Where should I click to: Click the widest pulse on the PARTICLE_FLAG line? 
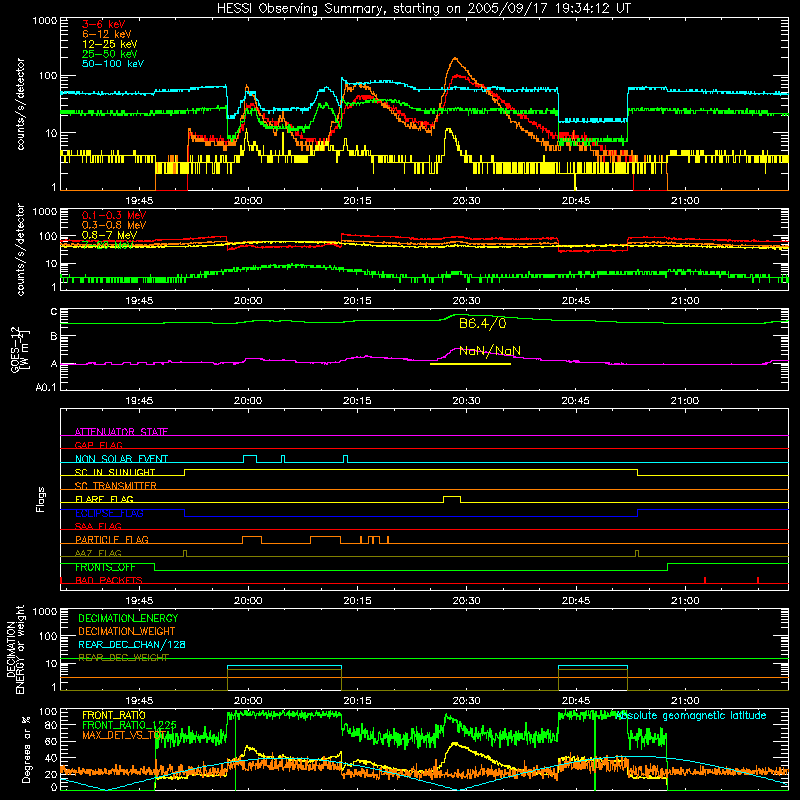[x=326, y=540]
